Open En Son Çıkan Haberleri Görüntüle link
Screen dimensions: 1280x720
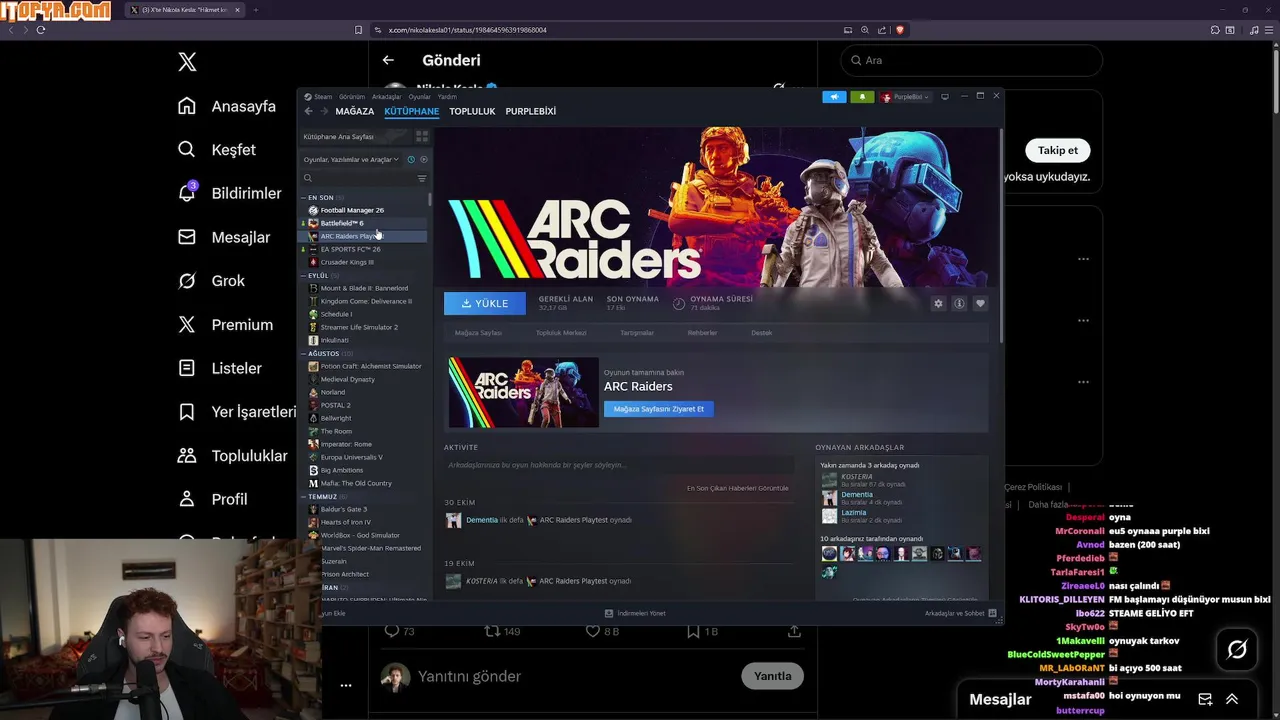tap(738, 488)
